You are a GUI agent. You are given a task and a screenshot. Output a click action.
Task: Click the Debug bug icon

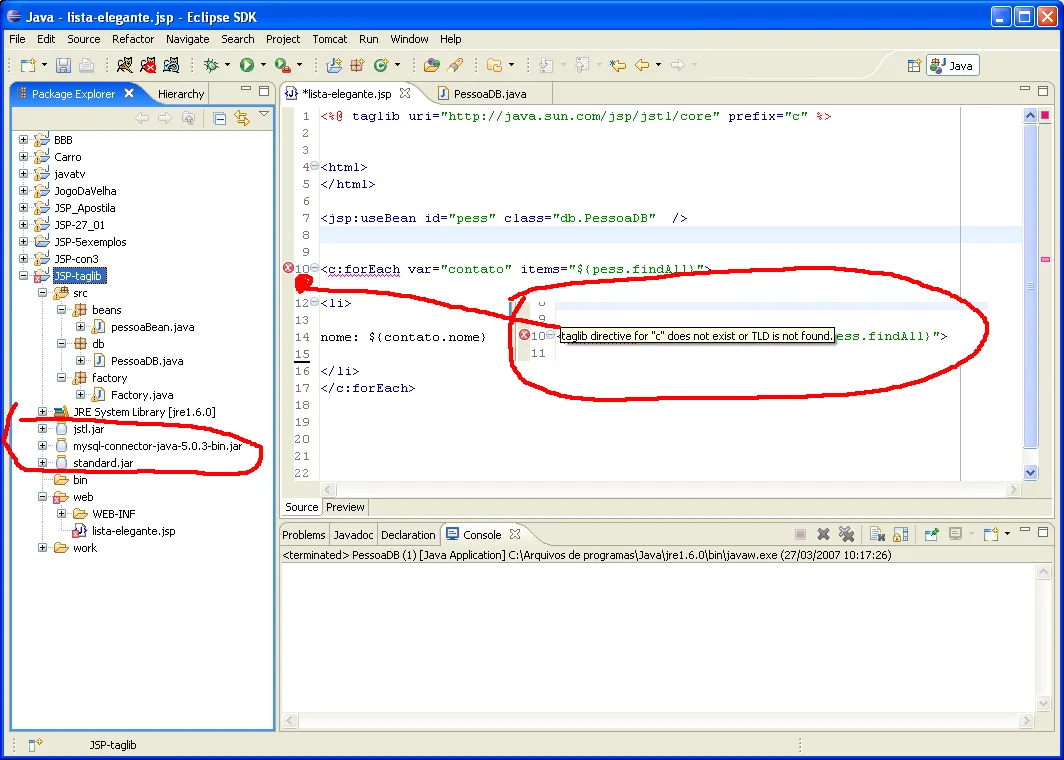pos(211,65)
